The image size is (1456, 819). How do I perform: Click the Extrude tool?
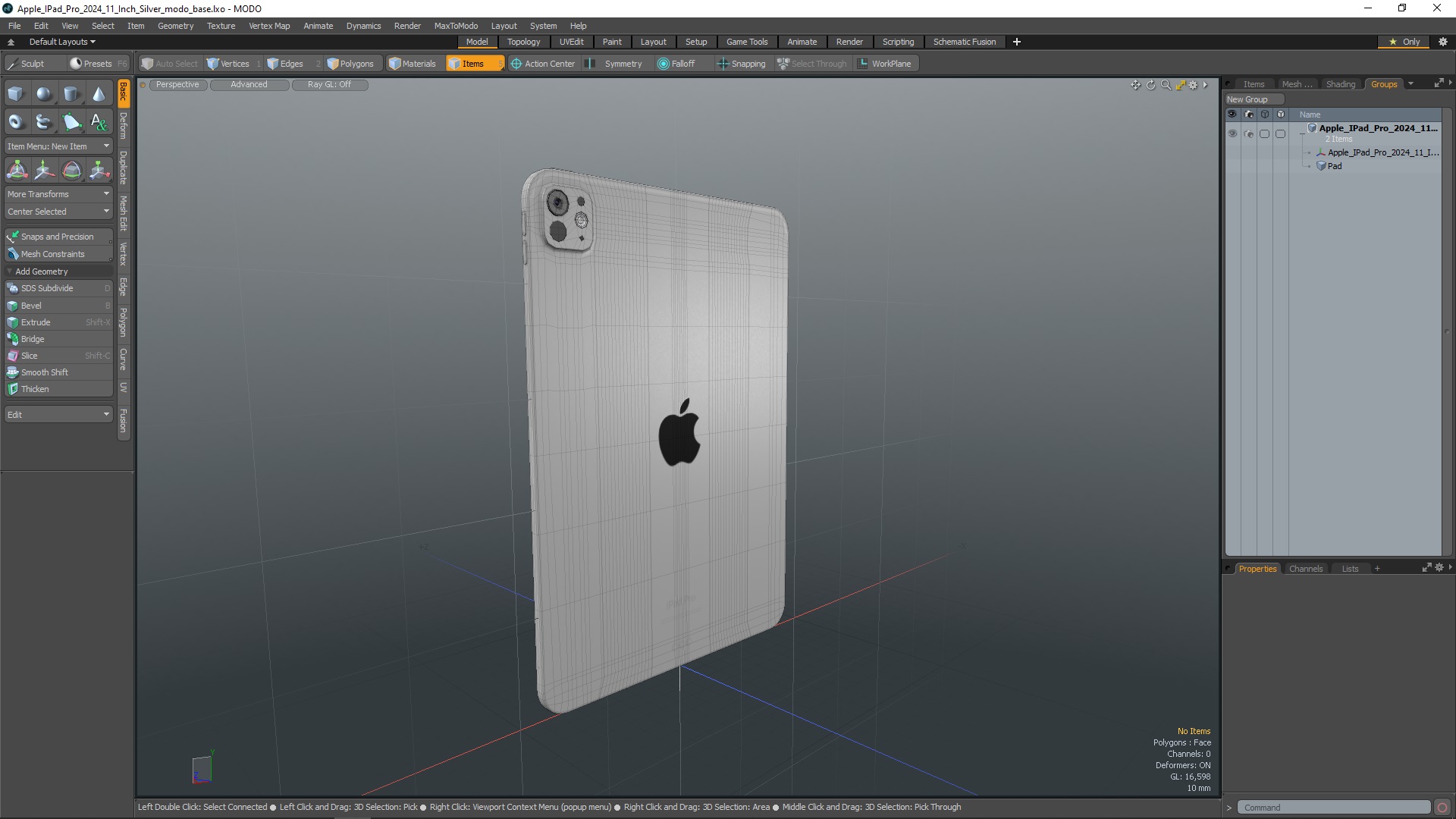pyautogui.click(x=58, y=322)
